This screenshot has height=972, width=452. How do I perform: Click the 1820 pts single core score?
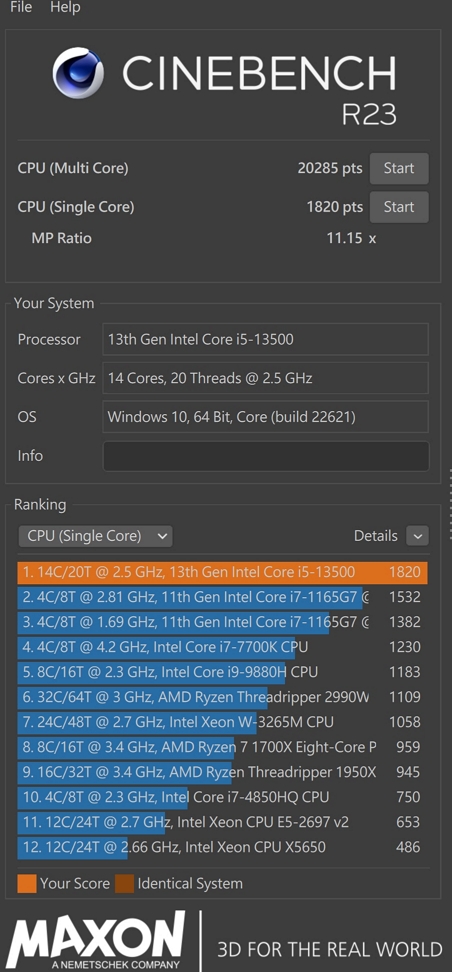[334, 207]
